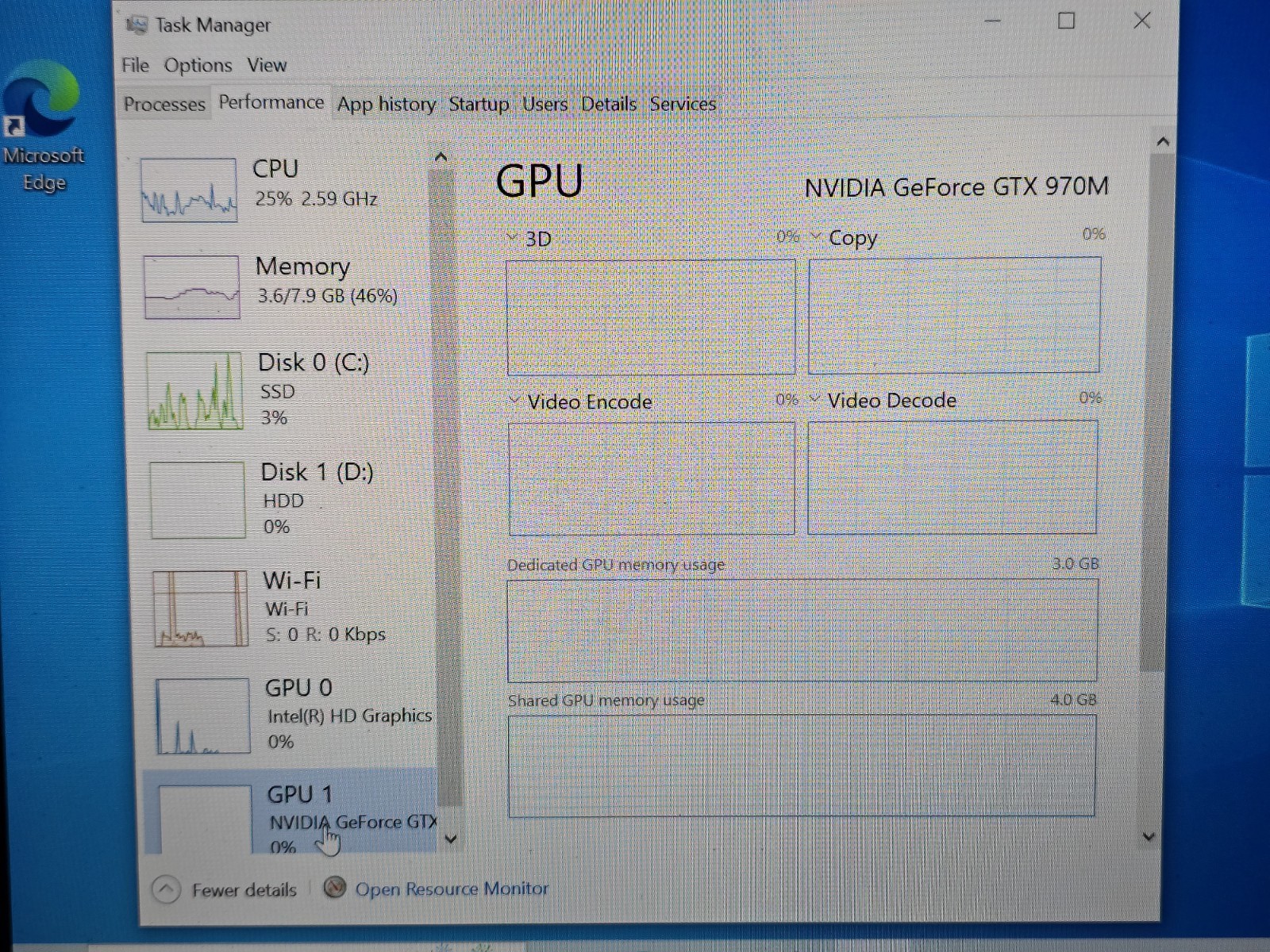
Task: Click the Task Manager title bar icon
Action: click(x=137, y=25)
